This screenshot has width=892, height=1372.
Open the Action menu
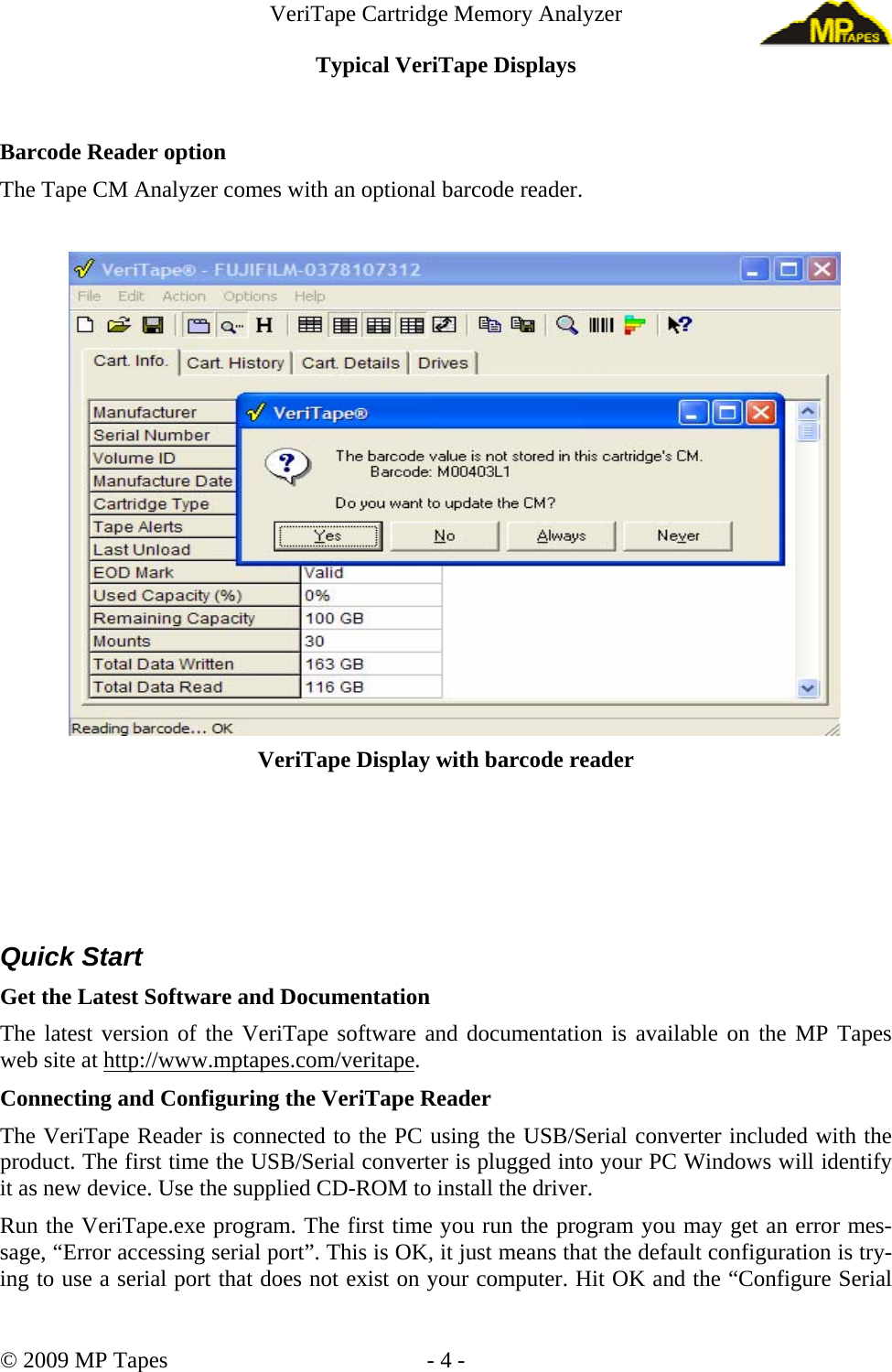[x=184, y=296]
